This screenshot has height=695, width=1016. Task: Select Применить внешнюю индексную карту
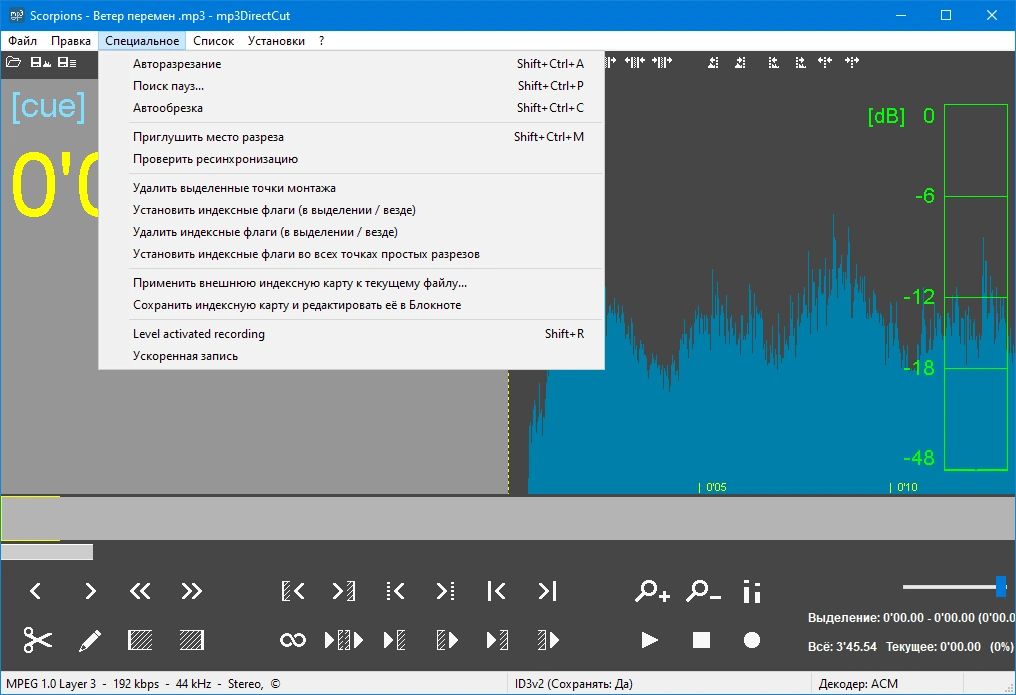[x=351, y=283]
